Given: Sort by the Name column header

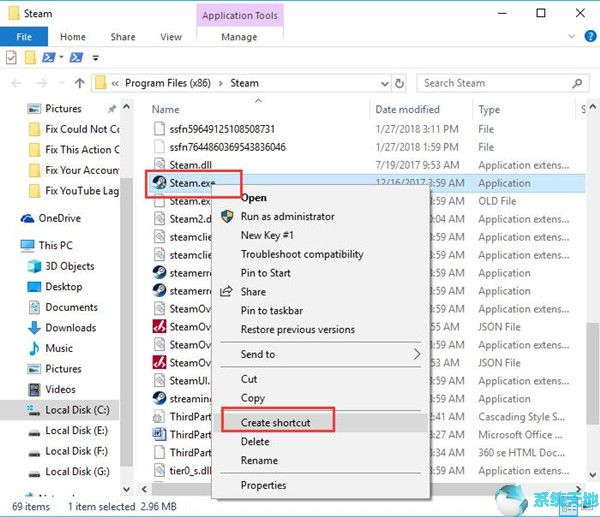Looking at the screenshot, I should 165,109.
